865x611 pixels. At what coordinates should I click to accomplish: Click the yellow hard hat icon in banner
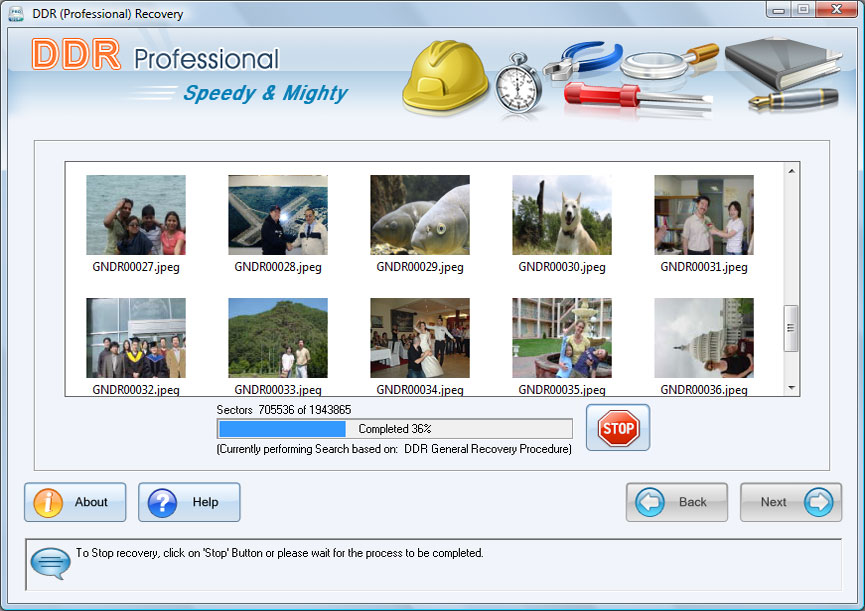tap(445, 77)
